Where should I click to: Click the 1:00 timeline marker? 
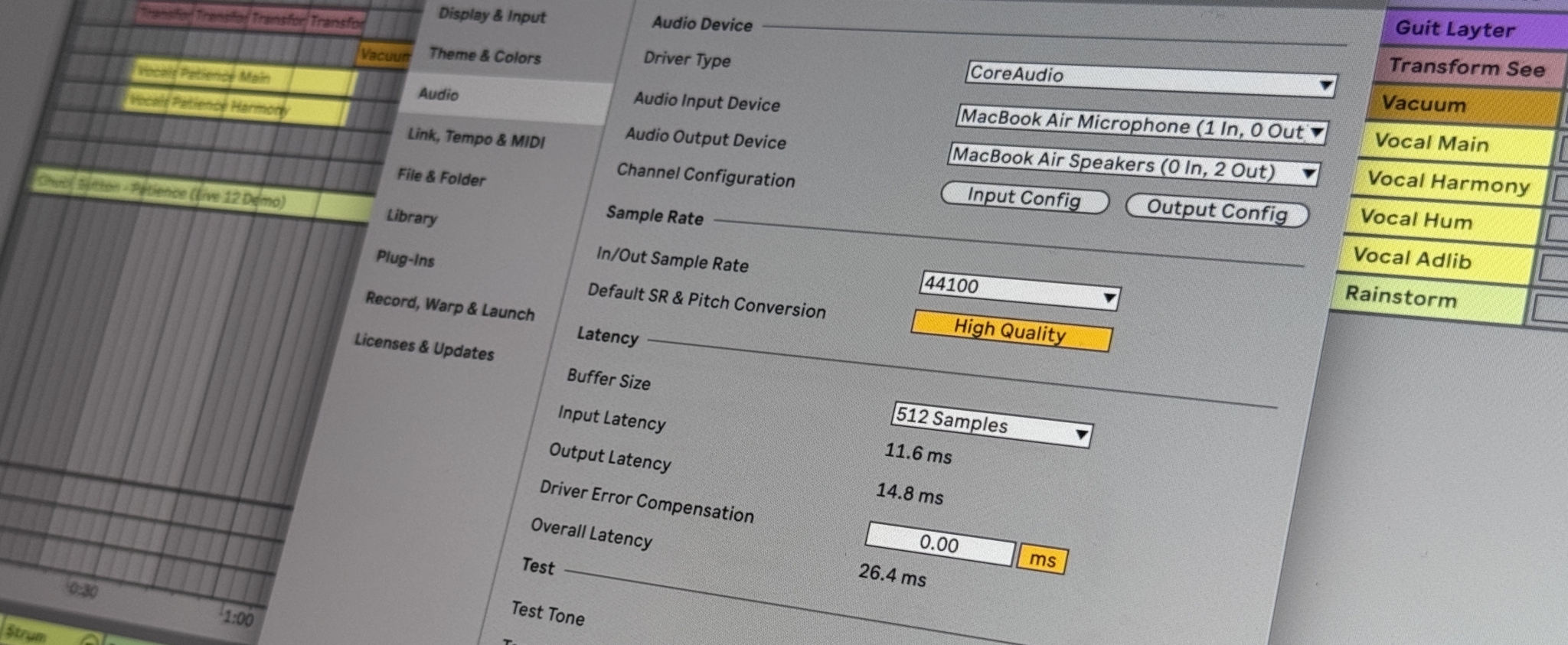click(238, 617)
